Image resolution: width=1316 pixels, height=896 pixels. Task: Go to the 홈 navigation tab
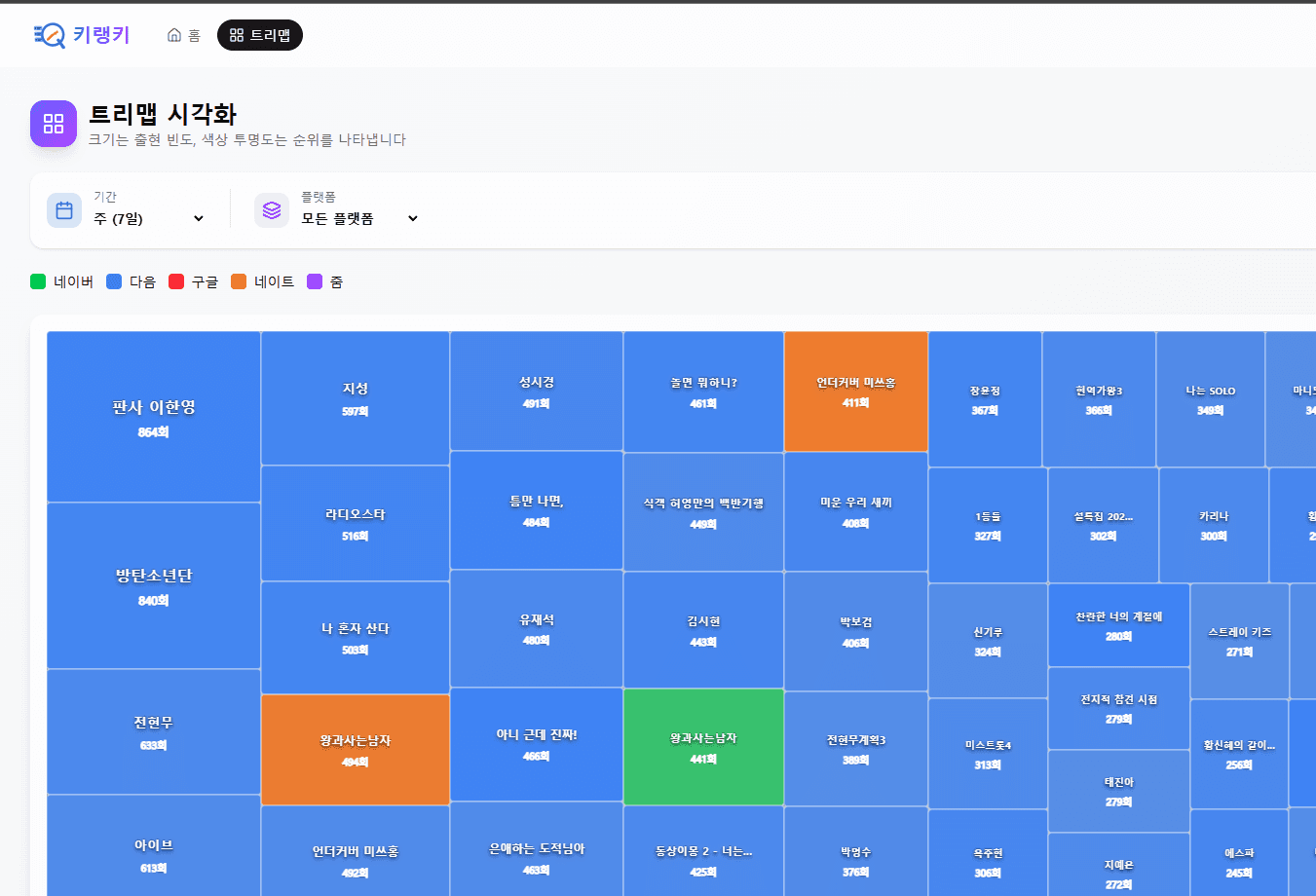point(183,35)
